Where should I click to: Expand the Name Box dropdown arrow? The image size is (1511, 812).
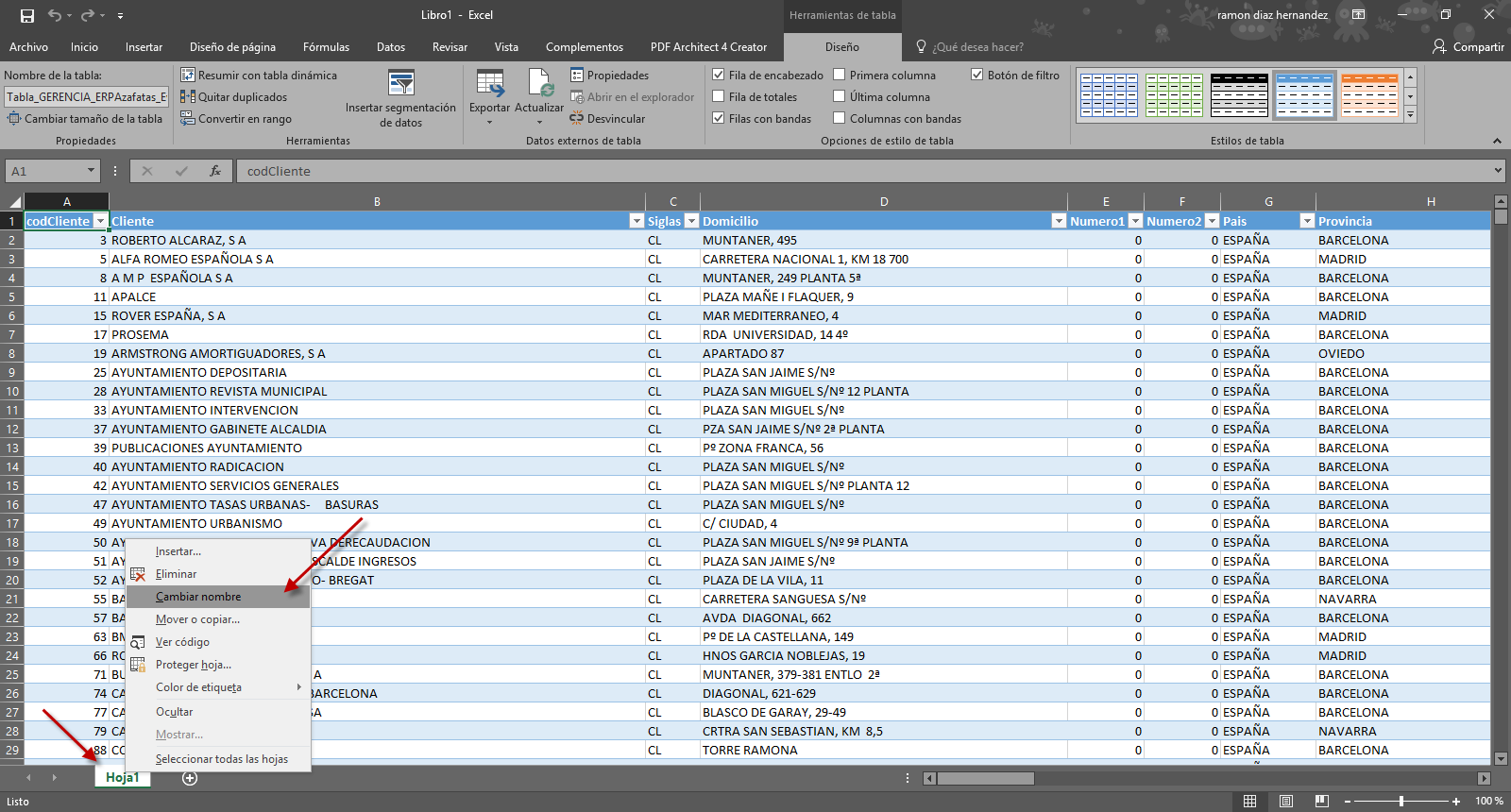point(91,171)
